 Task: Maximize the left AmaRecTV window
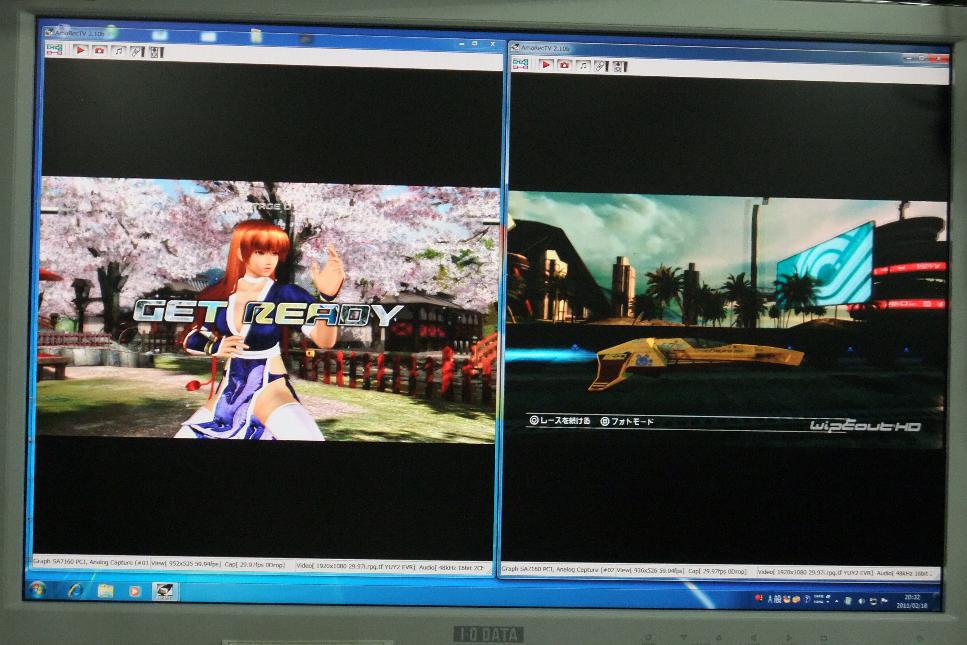[475, 44]
